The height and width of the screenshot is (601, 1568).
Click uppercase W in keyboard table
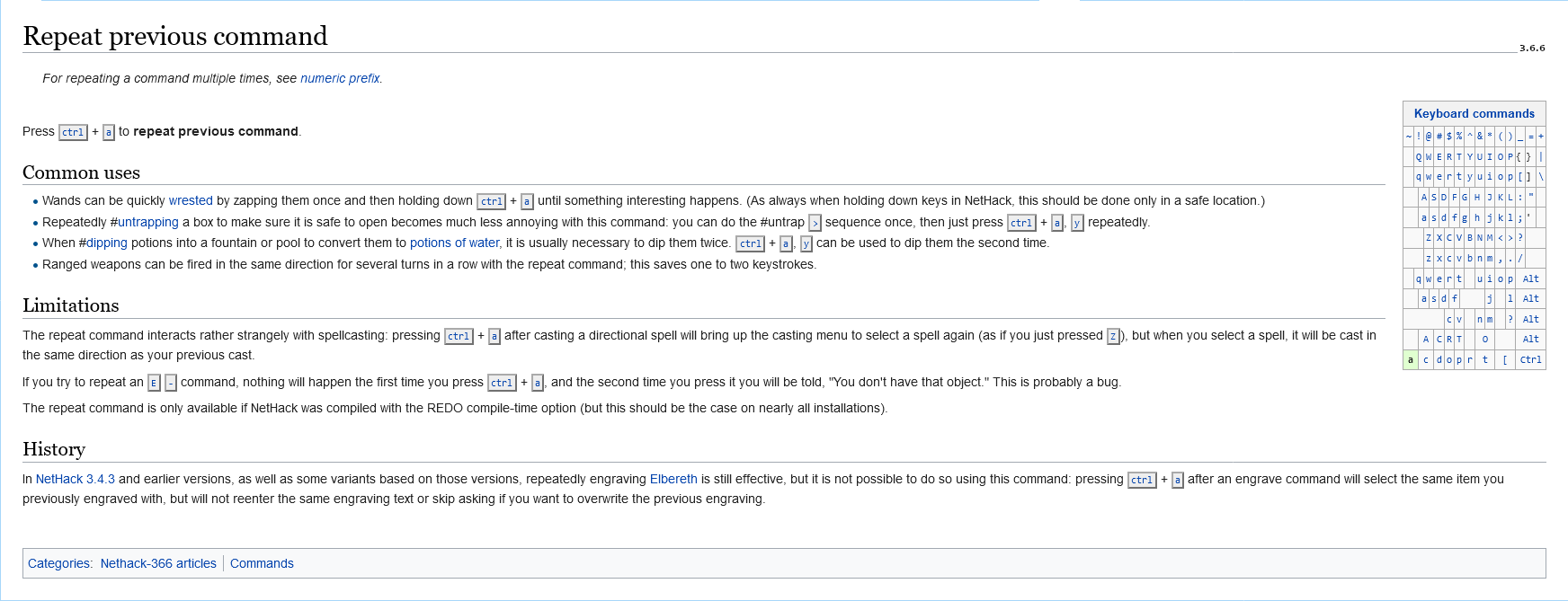[x=1429, y=156]
